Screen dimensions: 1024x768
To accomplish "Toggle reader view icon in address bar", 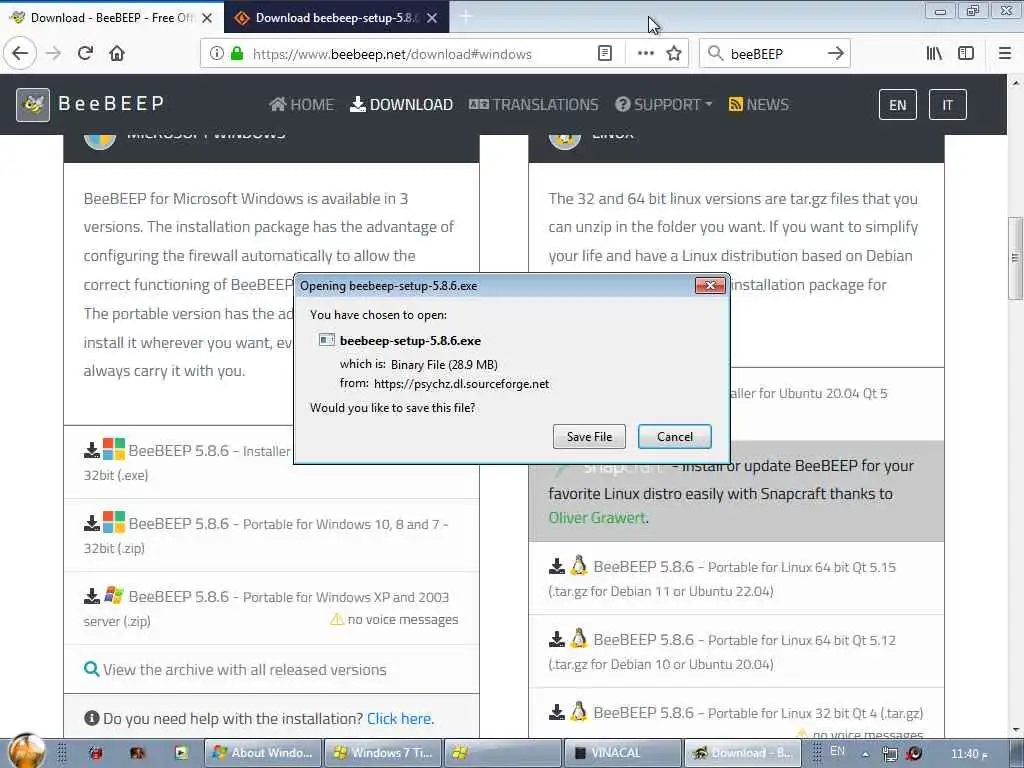I will pos(605,54).
